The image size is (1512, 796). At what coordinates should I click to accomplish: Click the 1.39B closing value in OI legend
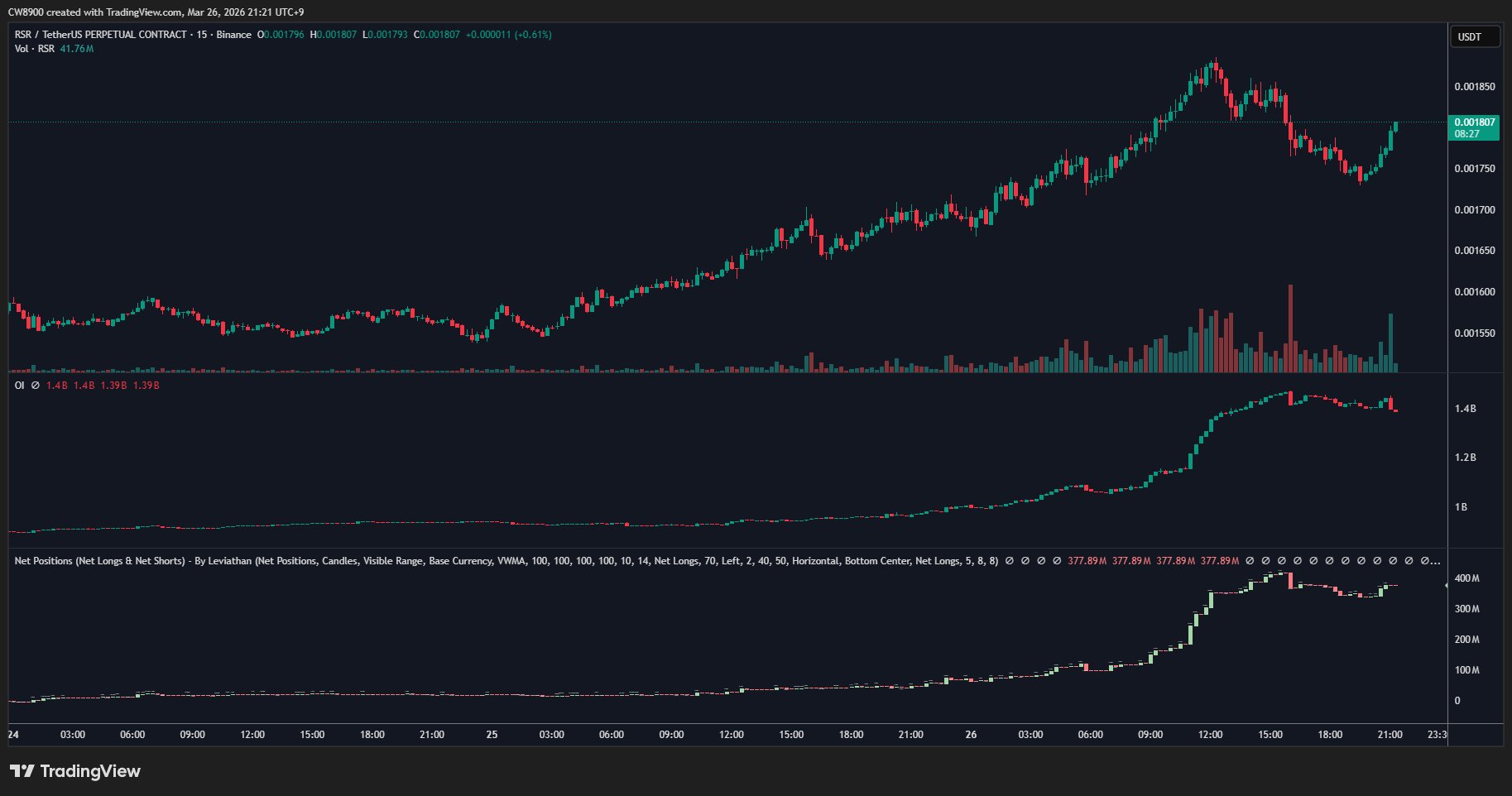click(x=146, y=386)
